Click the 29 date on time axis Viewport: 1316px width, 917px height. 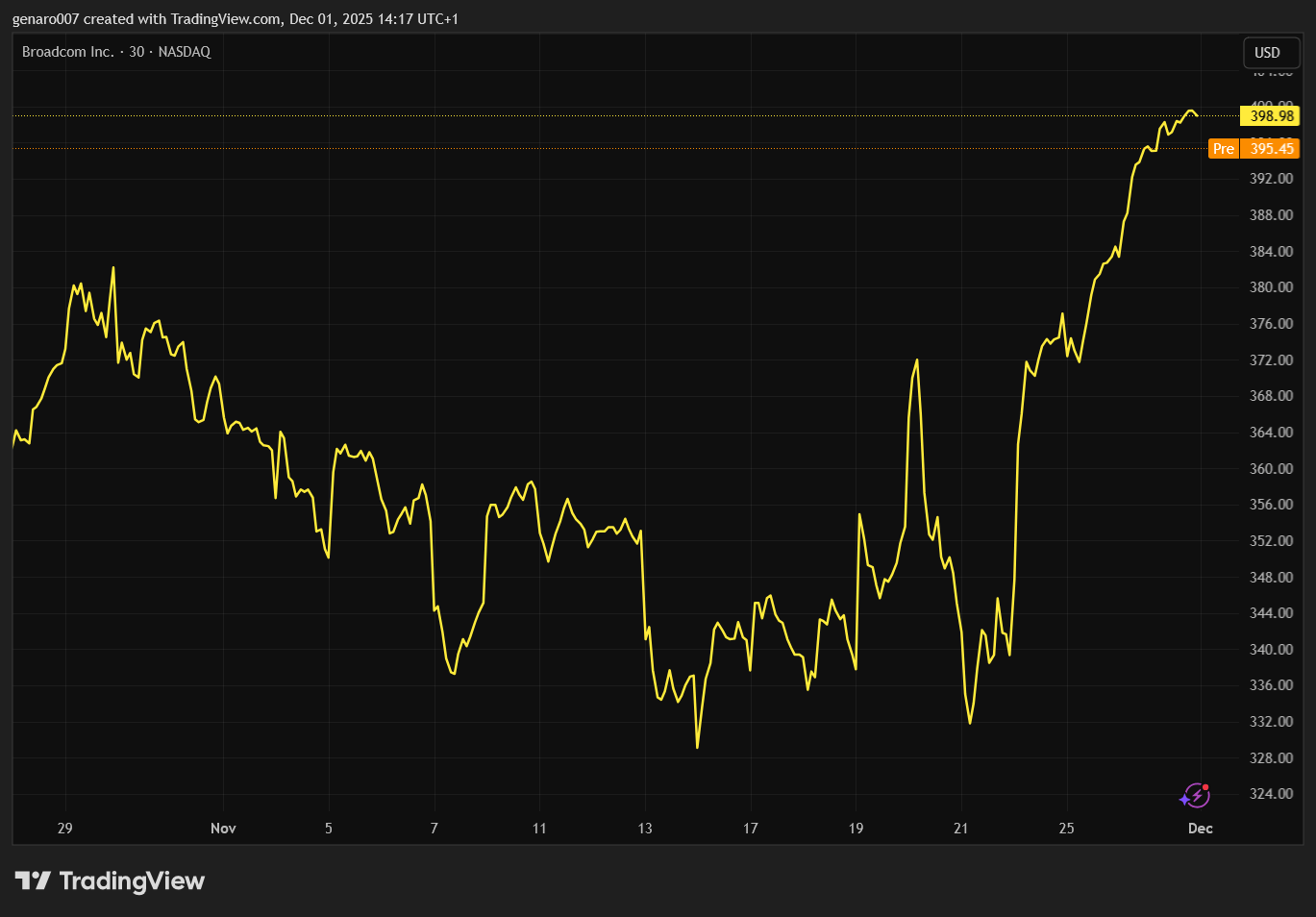click(x=64, y=829)
